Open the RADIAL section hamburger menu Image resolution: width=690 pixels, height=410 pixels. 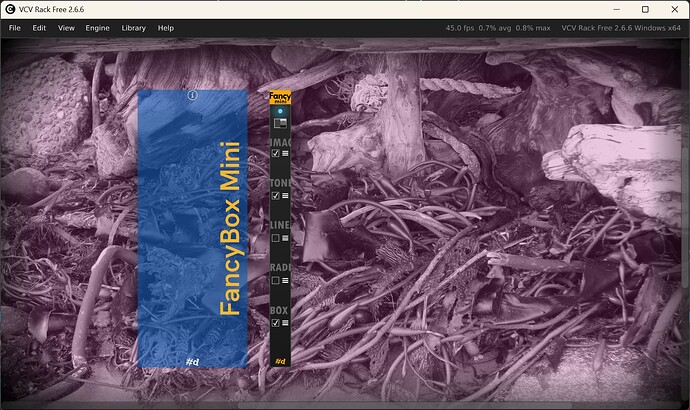pos(285,281)
